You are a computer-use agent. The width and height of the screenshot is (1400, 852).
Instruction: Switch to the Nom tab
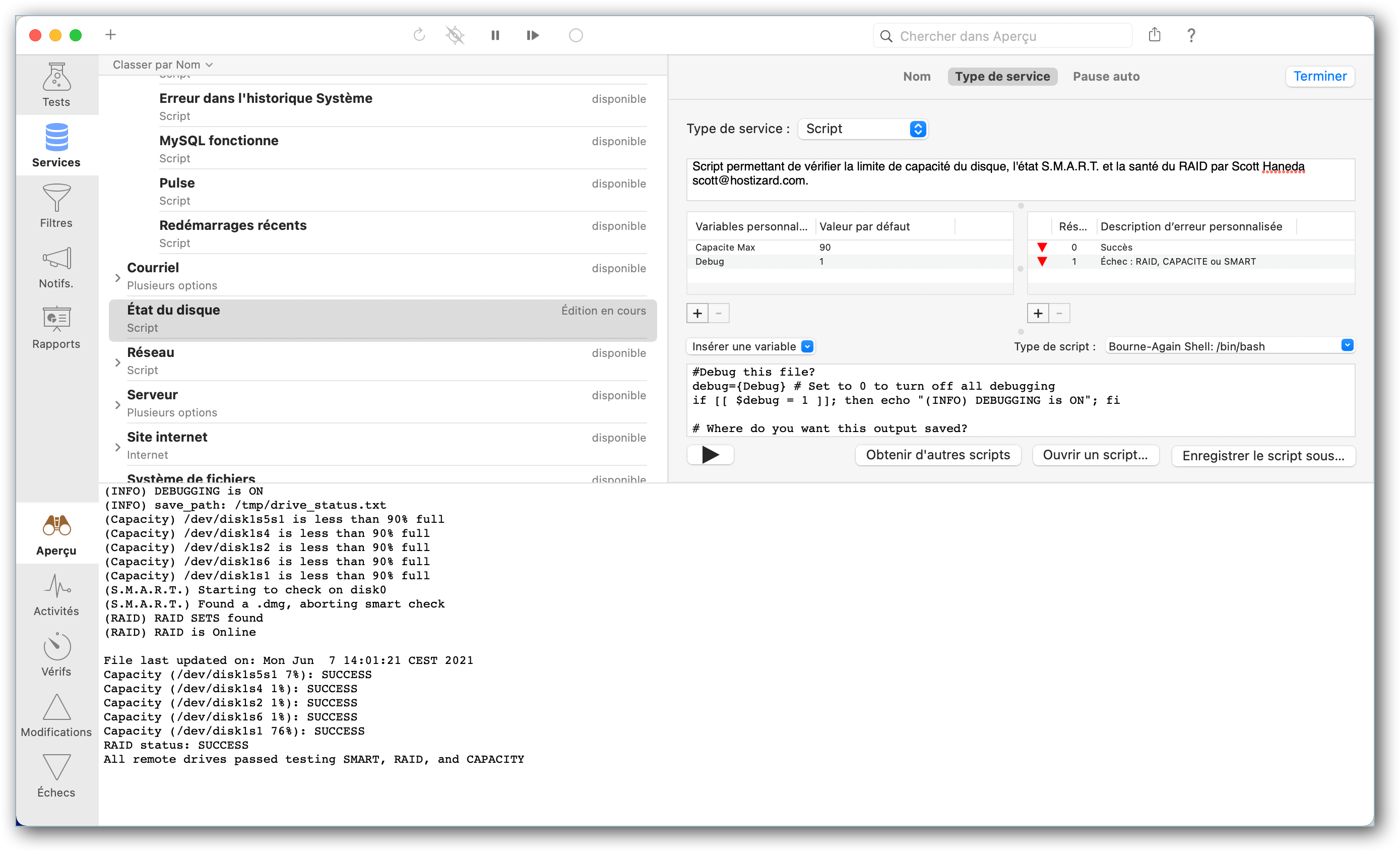click(917, 76)
